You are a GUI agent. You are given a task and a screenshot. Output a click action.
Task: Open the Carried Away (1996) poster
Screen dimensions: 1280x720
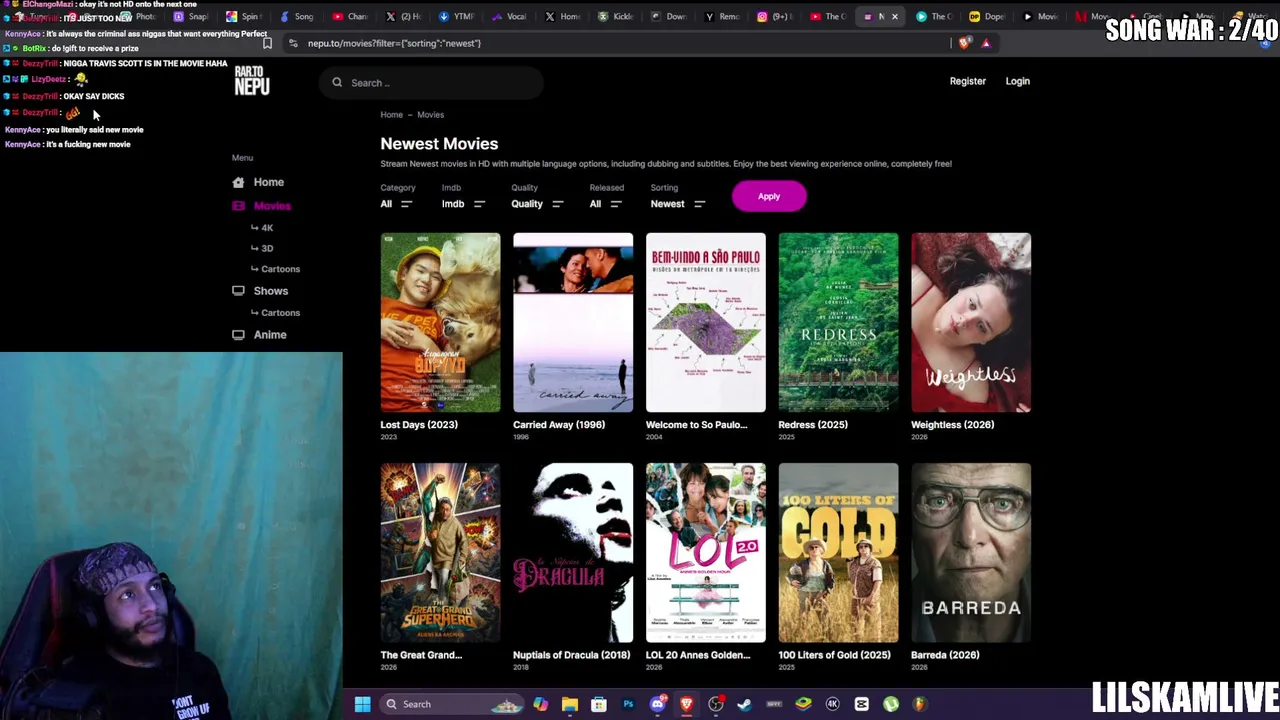pos(573,323)
